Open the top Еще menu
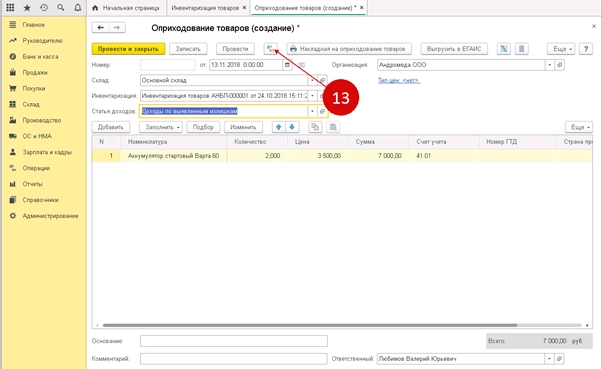 coord(561,49)
